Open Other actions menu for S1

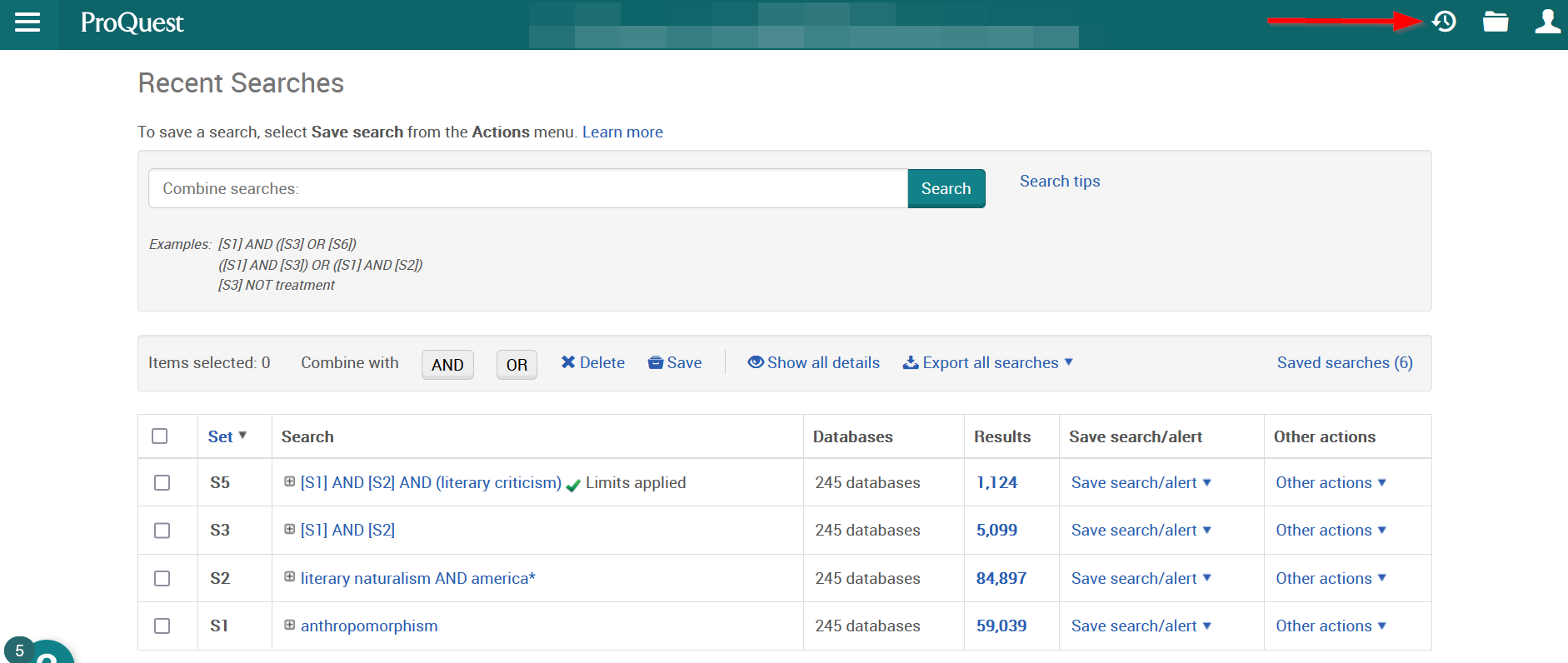(x=1331, y=626)
